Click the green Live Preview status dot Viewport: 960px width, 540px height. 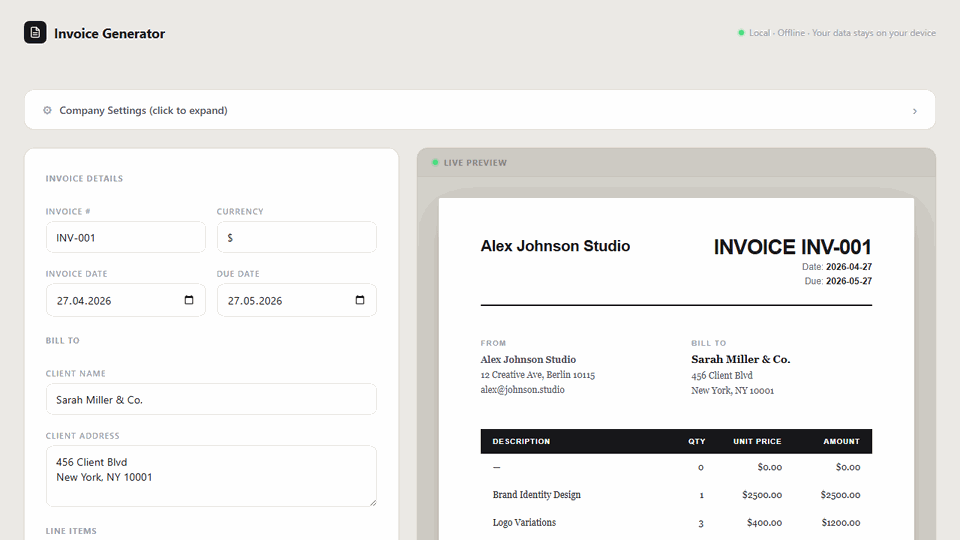pos(435,163)
